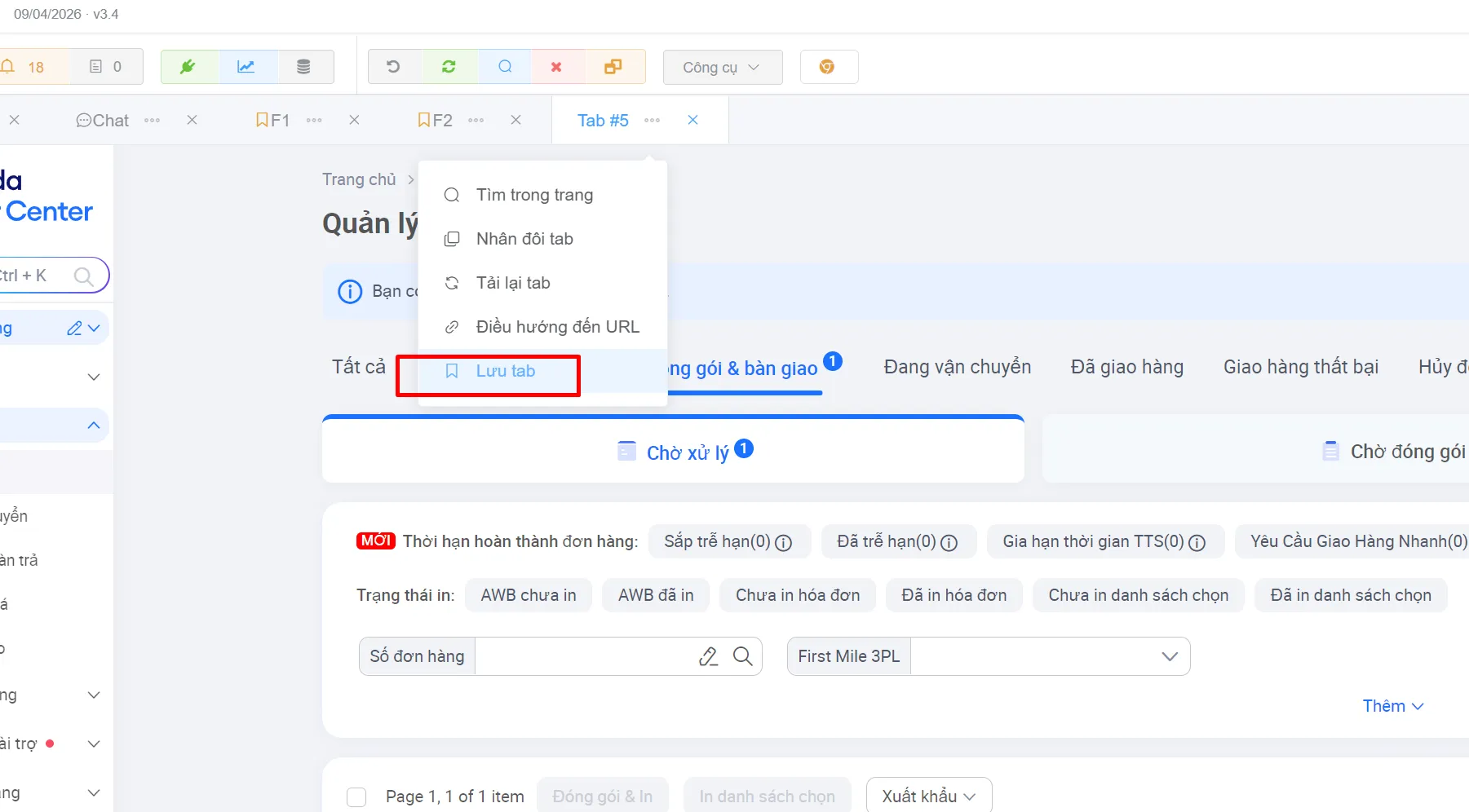
Task: Switch to the Chat tab
Action: [103, 121]
